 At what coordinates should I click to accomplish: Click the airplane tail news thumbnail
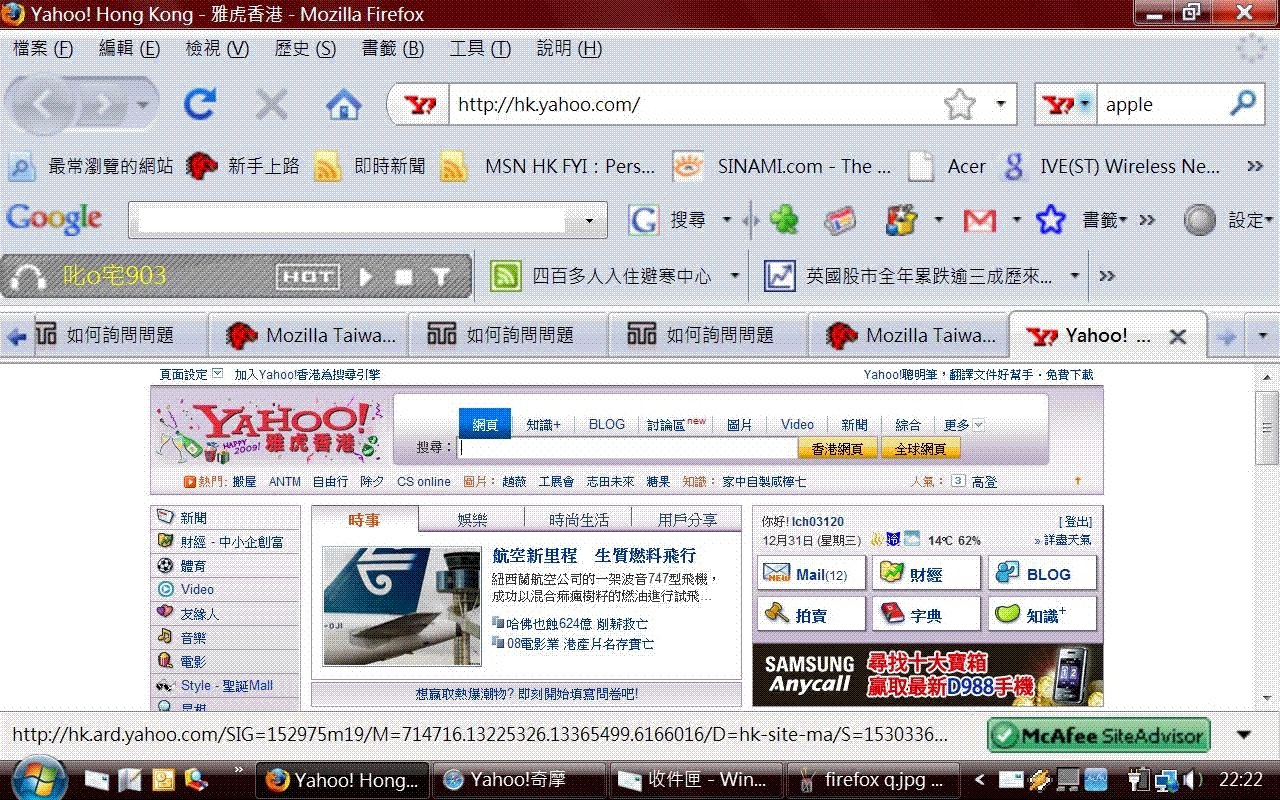(x=402, y=605)
